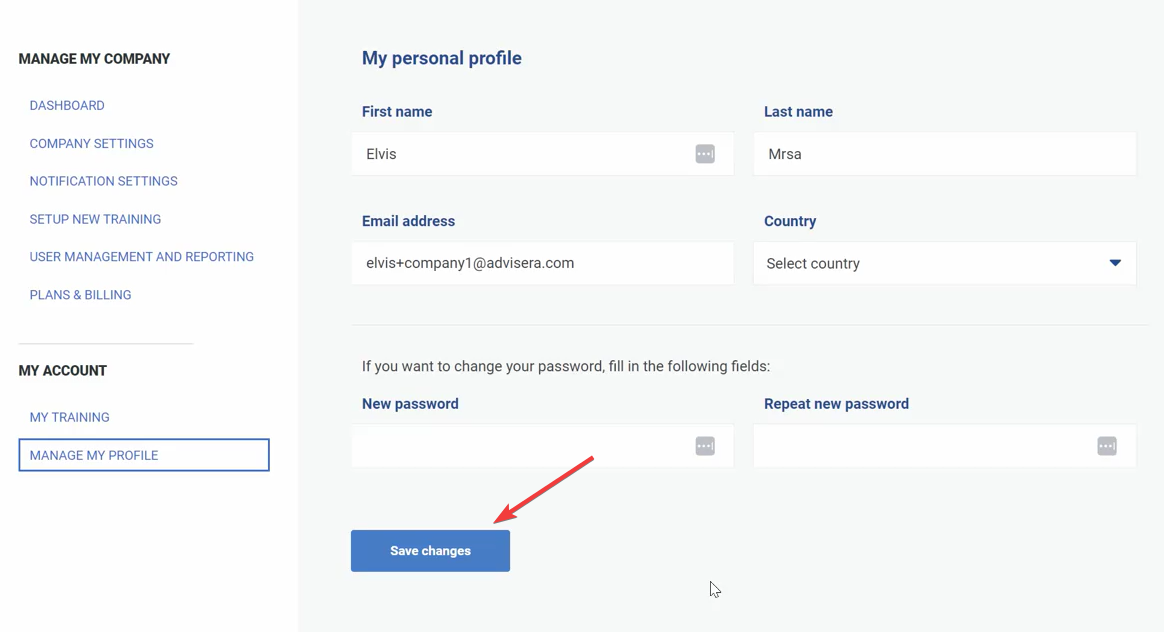
Task: Click password manager icon in New password field
Action: tap(705, 446)
